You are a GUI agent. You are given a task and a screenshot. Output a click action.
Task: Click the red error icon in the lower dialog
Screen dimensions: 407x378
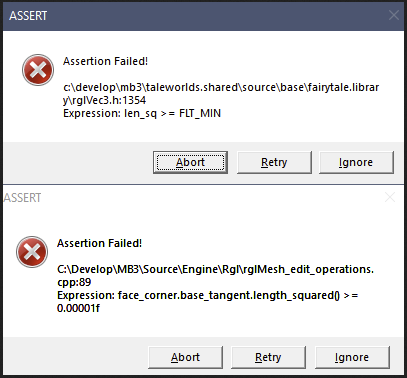pos(32,252)
